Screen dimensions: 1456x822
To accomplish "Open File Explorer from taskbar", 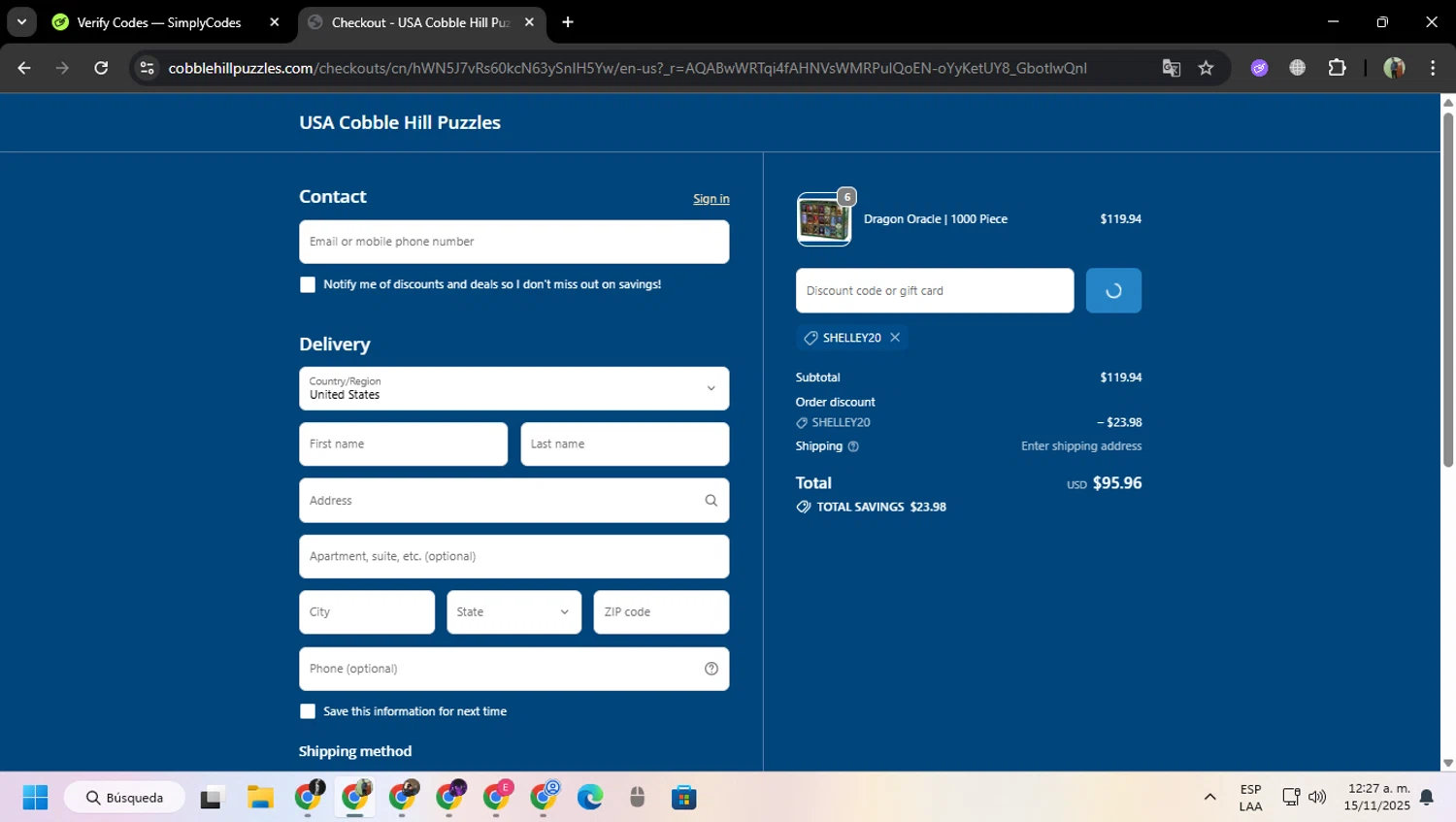I will (x=260, y=798).
